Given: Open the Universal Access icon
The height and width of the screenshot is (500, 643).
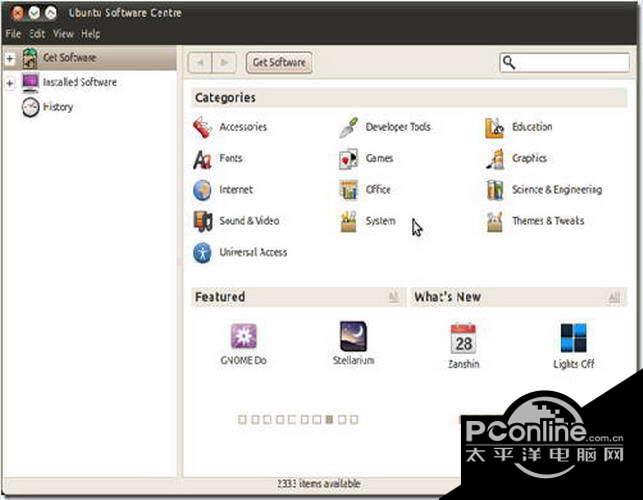Looking at the screenshot, I should 202,253.
